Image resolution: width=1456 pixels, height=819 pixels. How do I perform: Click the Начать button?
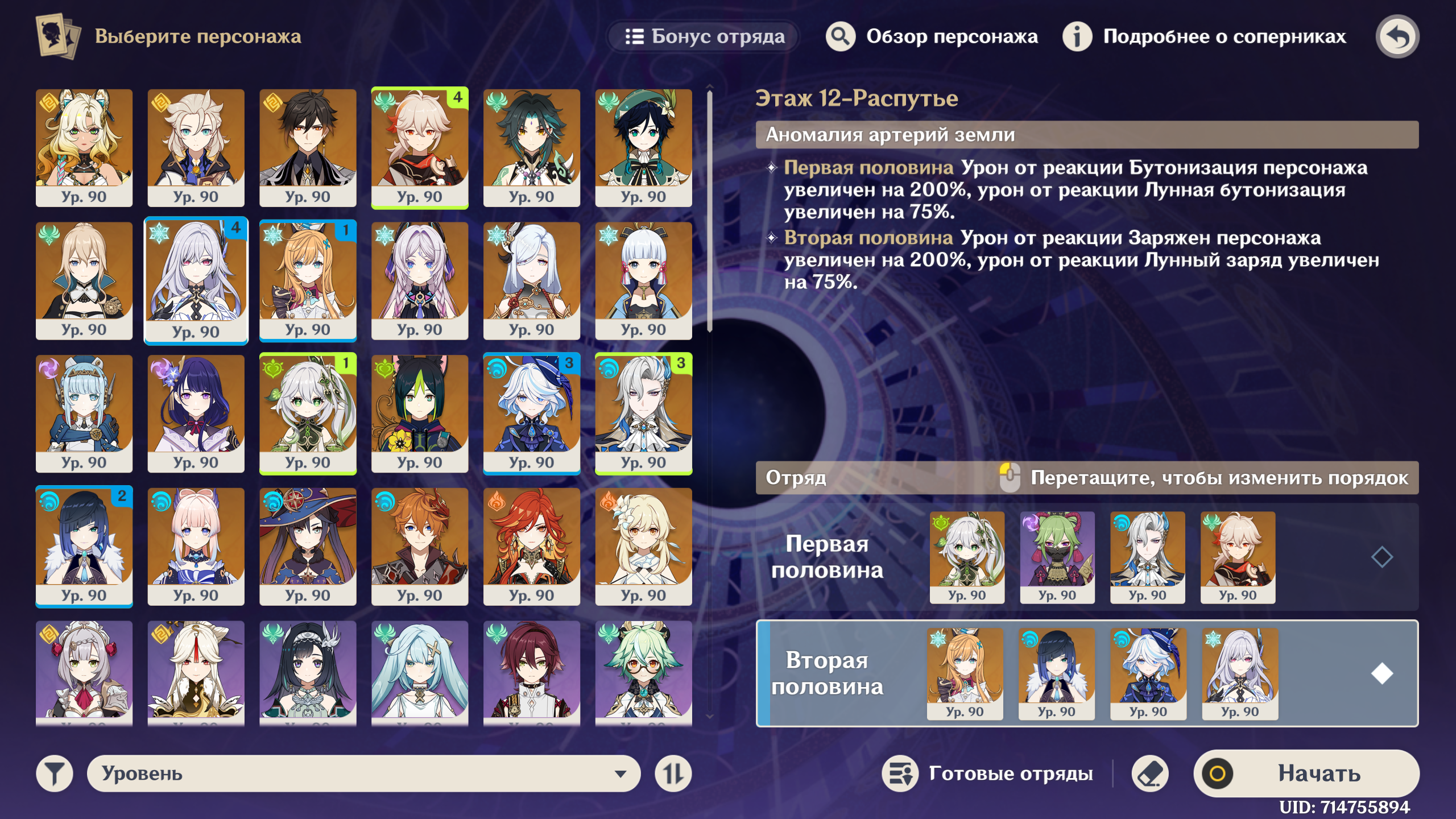[x=1306, y=773]
